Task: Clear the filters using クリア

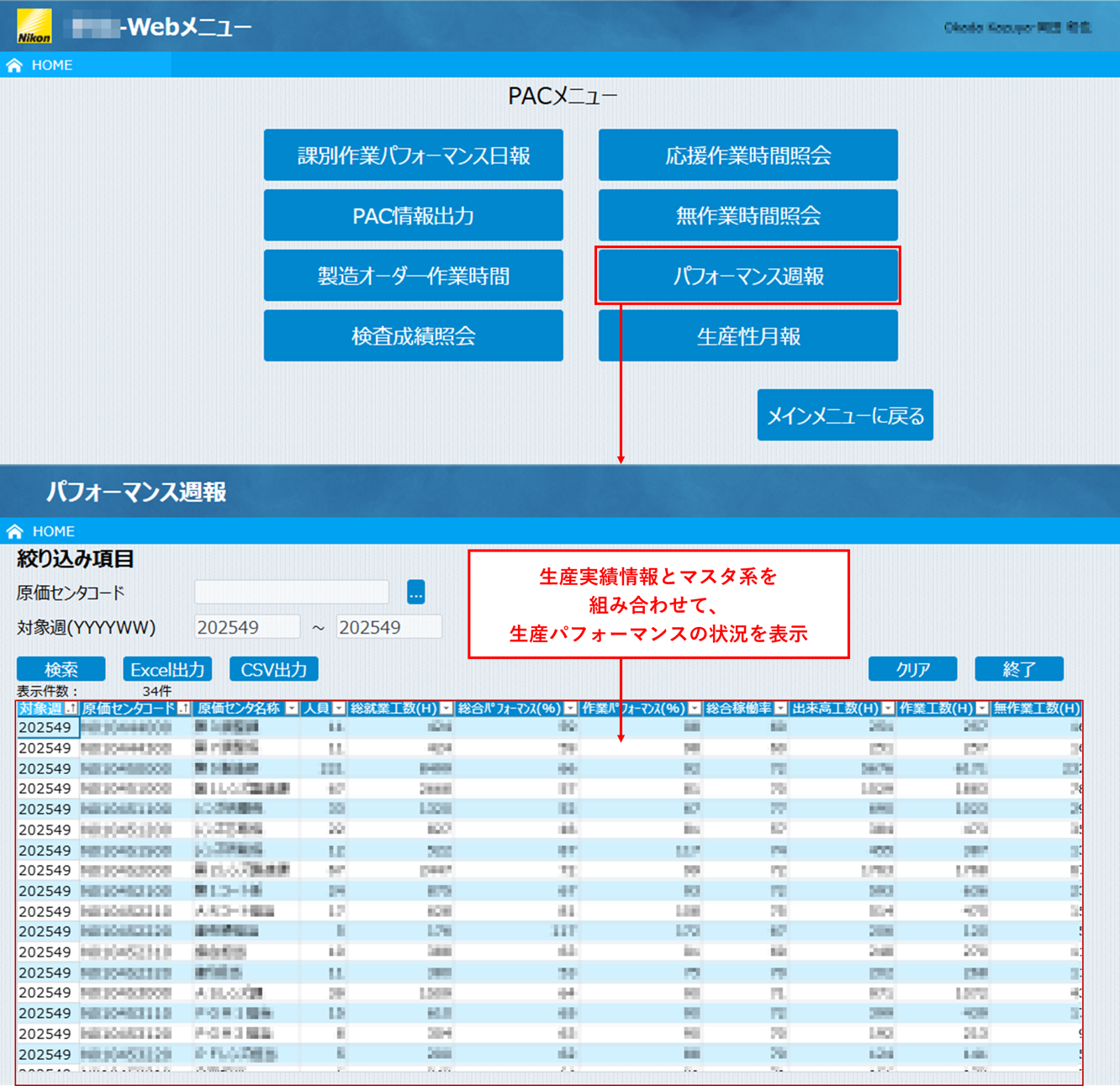Action: [912, 669]
